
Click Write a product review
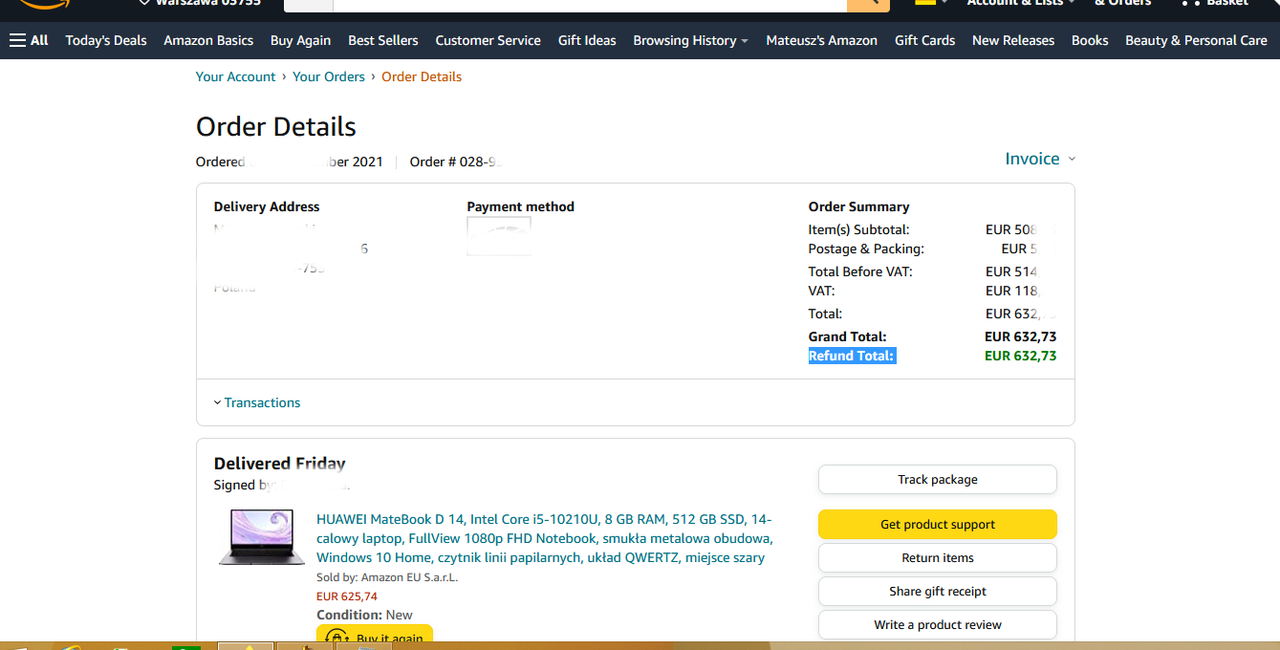(937, 625)
